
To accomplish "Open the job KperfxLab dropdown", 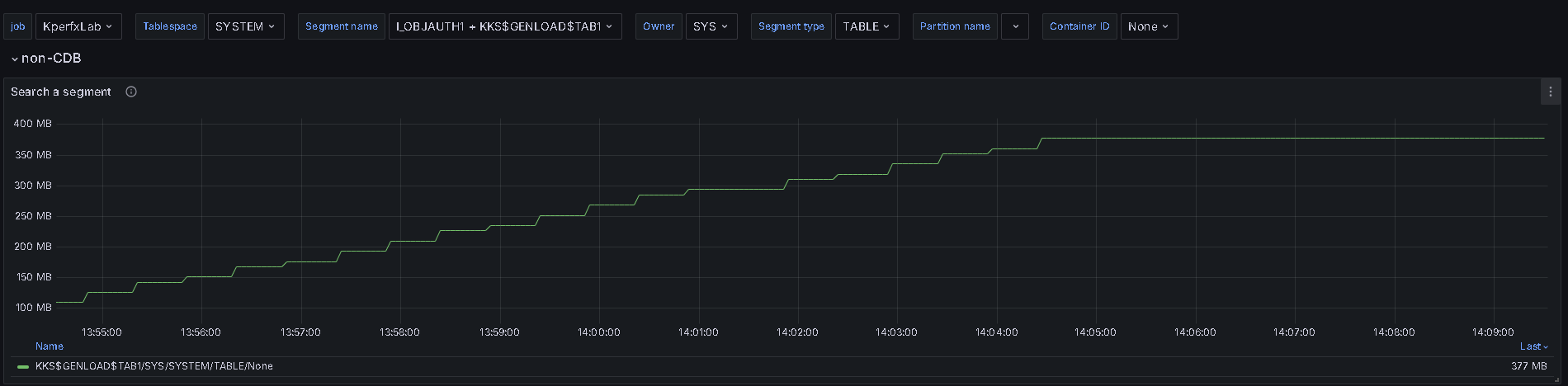I will click(x=78, y=26).
